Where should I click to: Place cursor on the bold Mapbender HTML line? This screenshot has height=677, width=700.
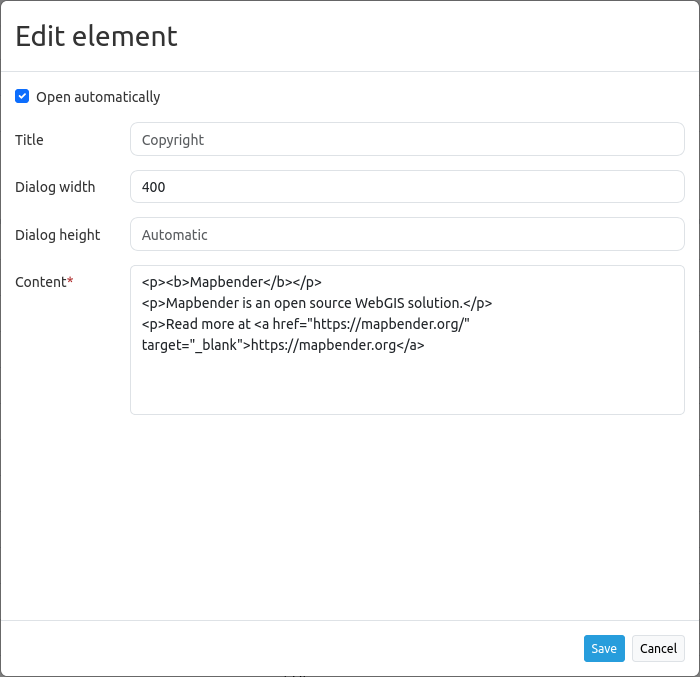(231, 282)
